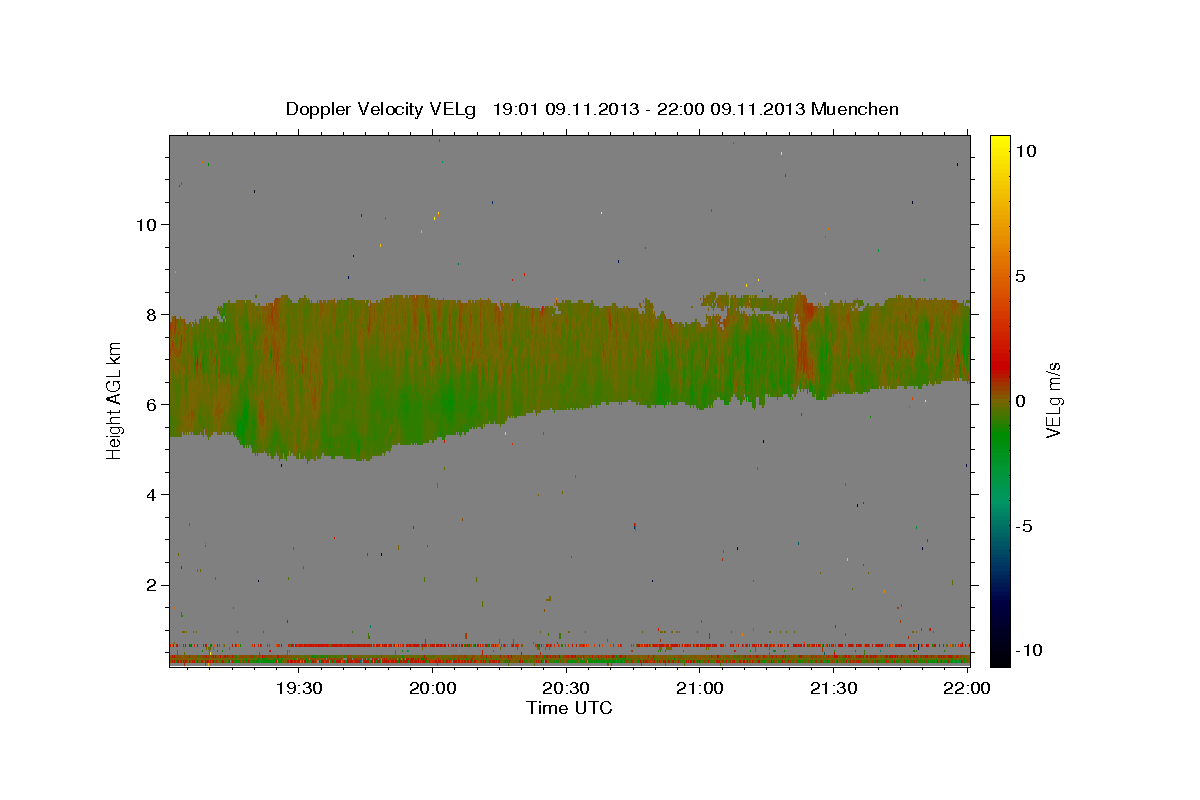
Task: Click the height tick label 8
Action: pos(150,314)
